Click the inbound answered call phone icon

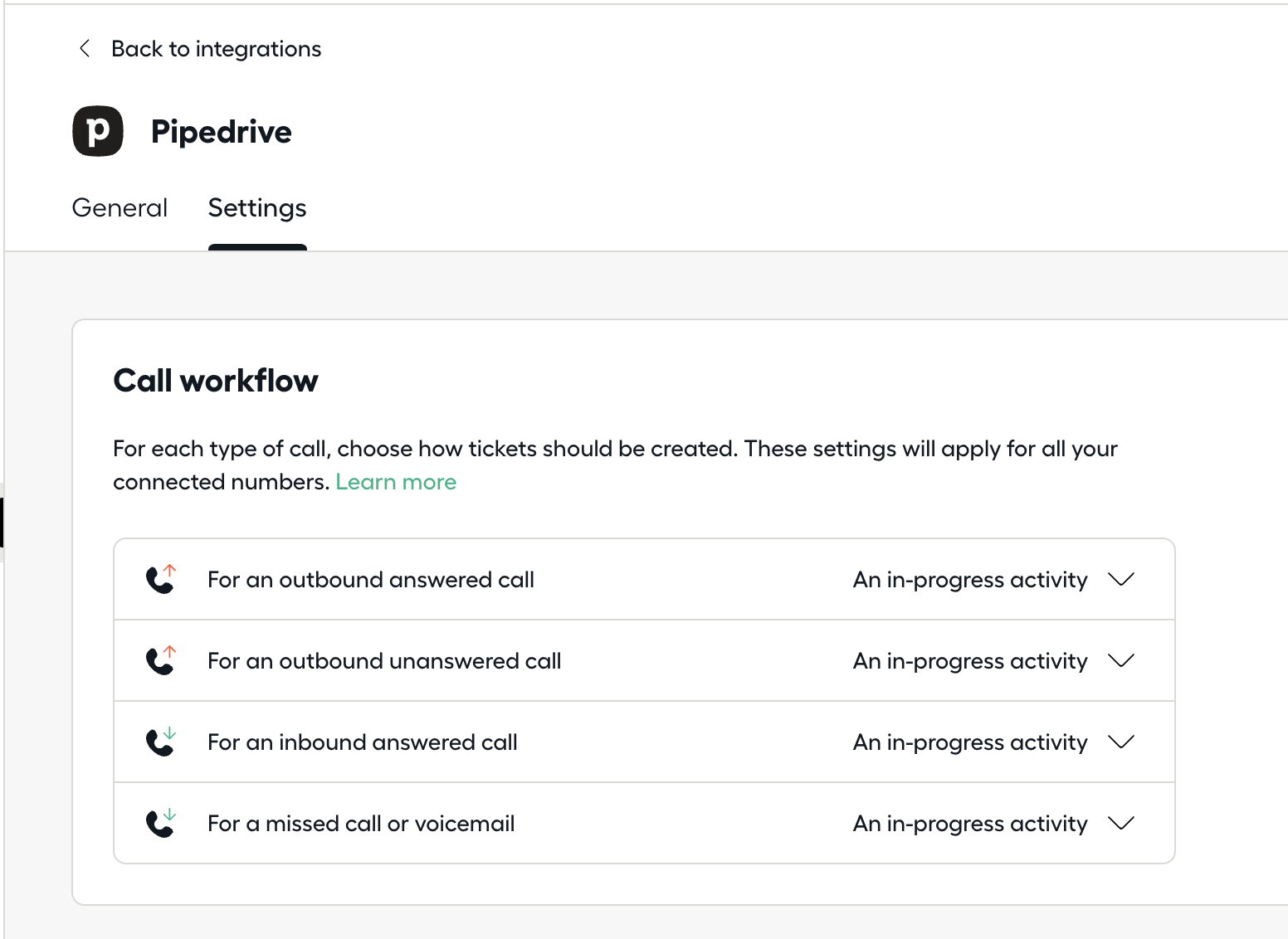coord(161,742)
